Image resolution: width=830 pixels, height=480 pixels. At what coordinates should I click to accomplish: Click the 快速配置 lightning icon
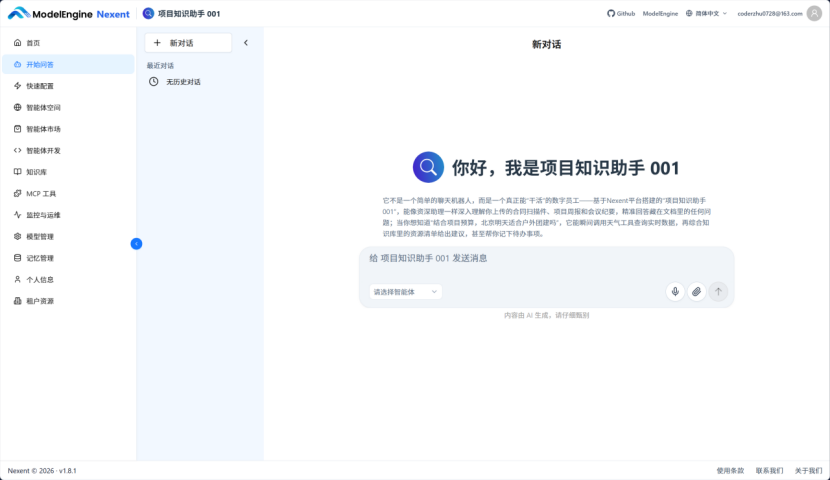pyautogui.click(x=17, y=86)
